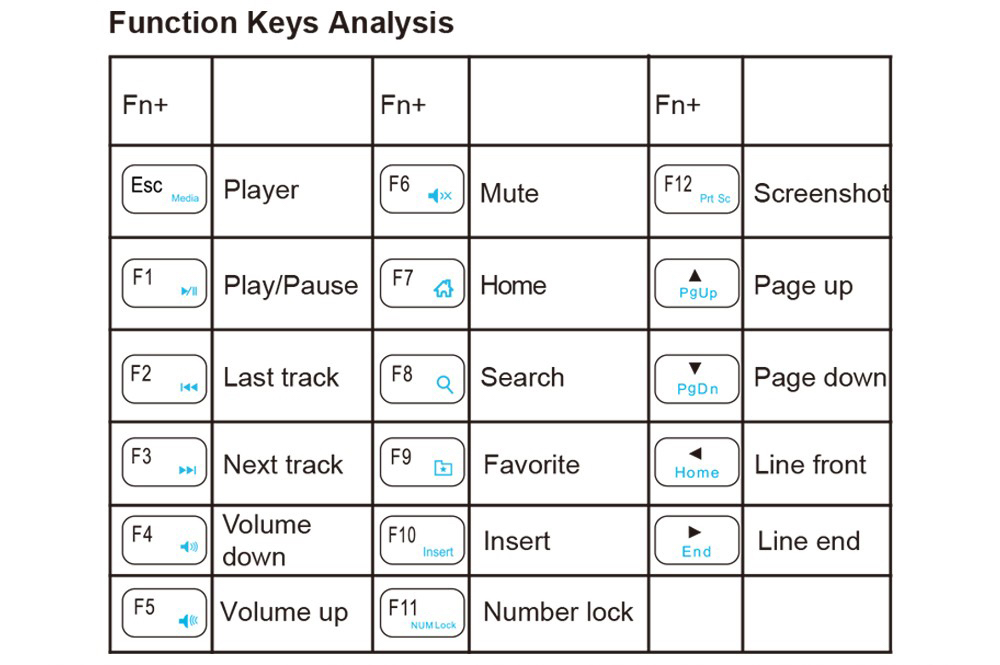Select the F2 last track key
Viewport: 1000px width, 665px height.
[x=164, y=379]
